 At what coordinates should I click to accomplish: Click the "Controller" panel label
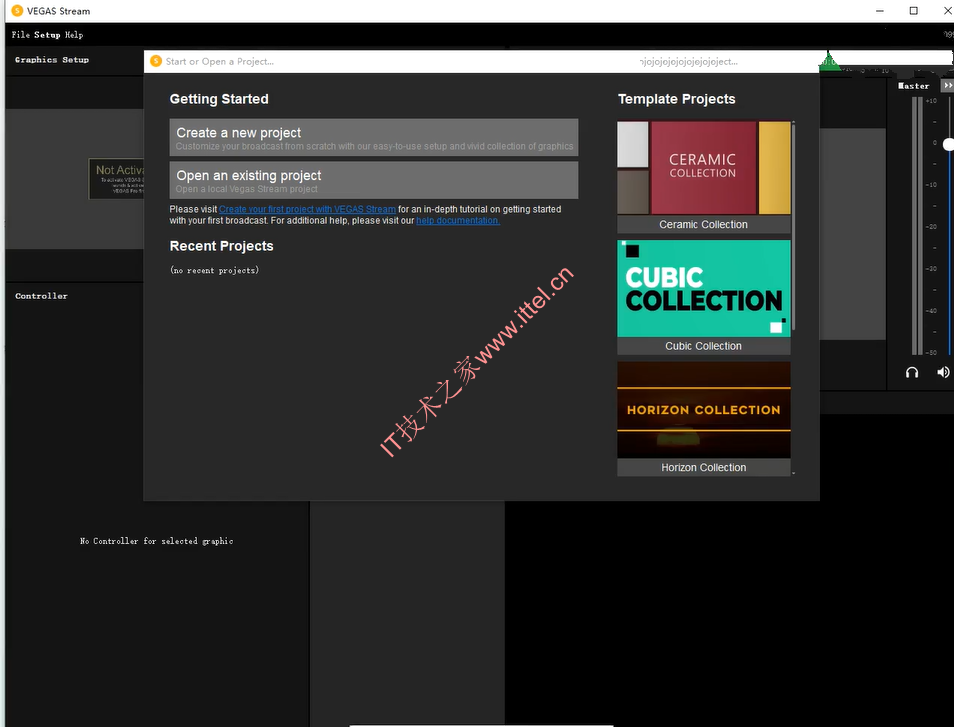click(x=41, y=296)
